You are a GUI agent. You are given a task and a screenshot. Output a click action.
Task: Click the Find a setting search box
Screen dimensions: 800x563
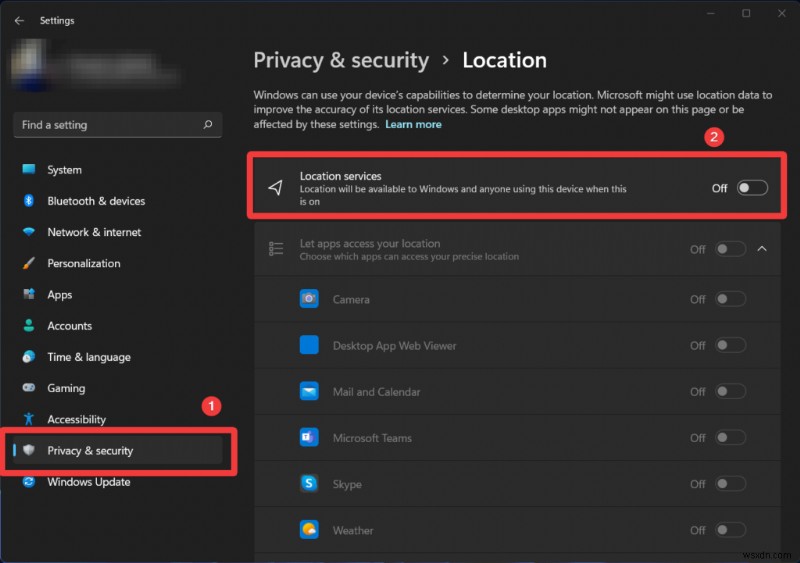tap(118, 125)
